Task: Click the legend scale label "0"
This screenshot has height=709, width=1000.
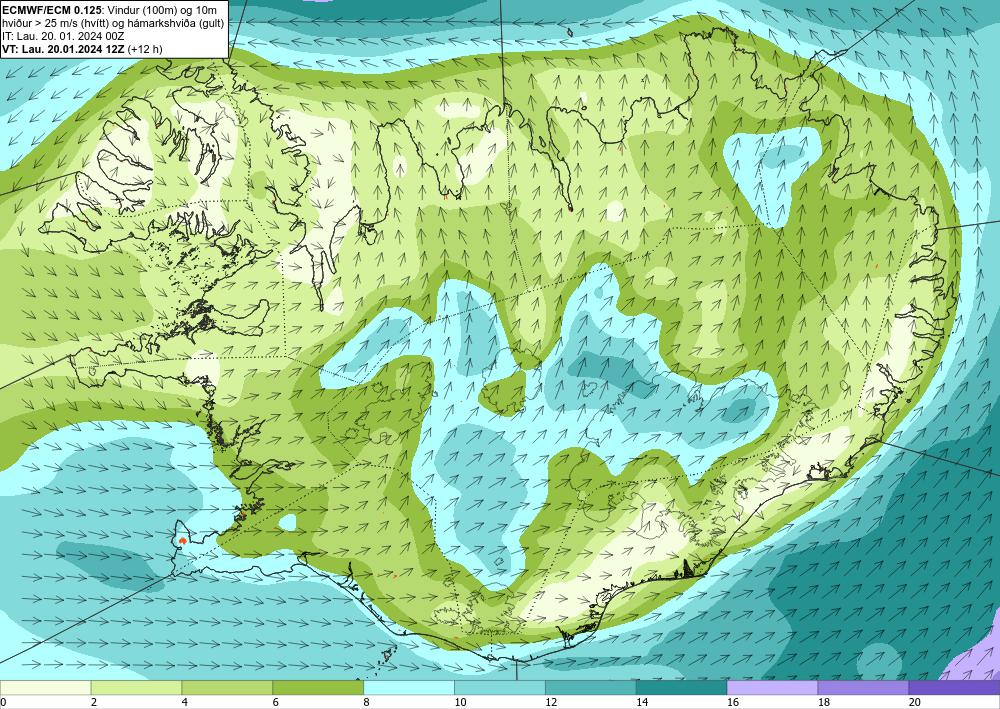Action: (3, 703)
